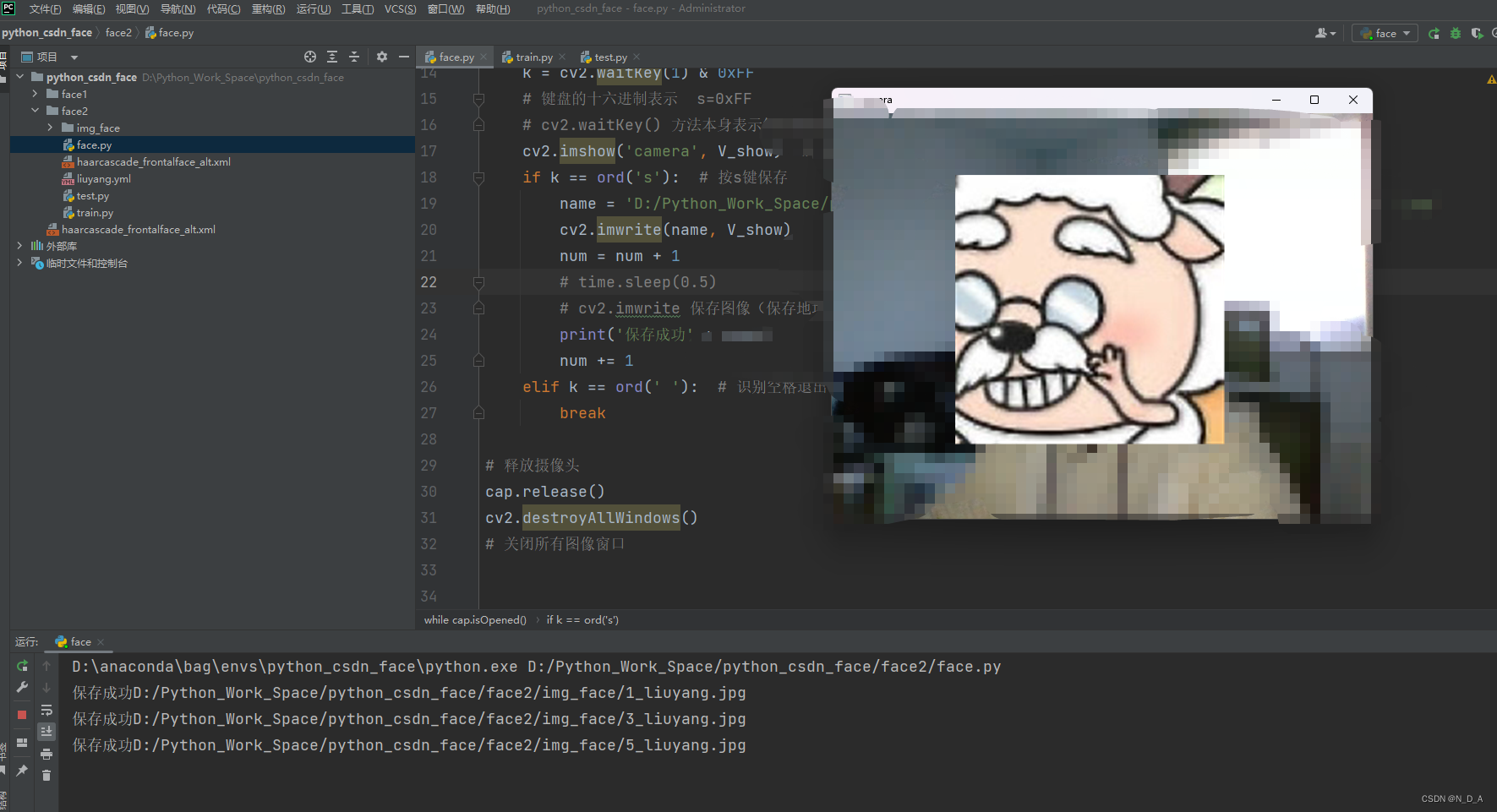Open the 编辑(E) menu
The width and height of the screenshot is (1497, 812).
point(89,9)
